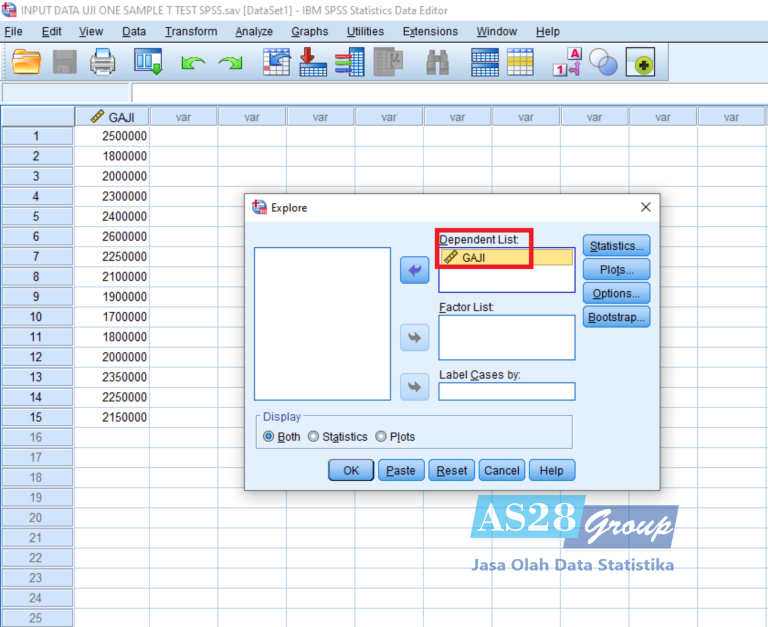Open the Options... sub-dialog button
The width and height of the screenshot is (768, 627).
(617, 294)
